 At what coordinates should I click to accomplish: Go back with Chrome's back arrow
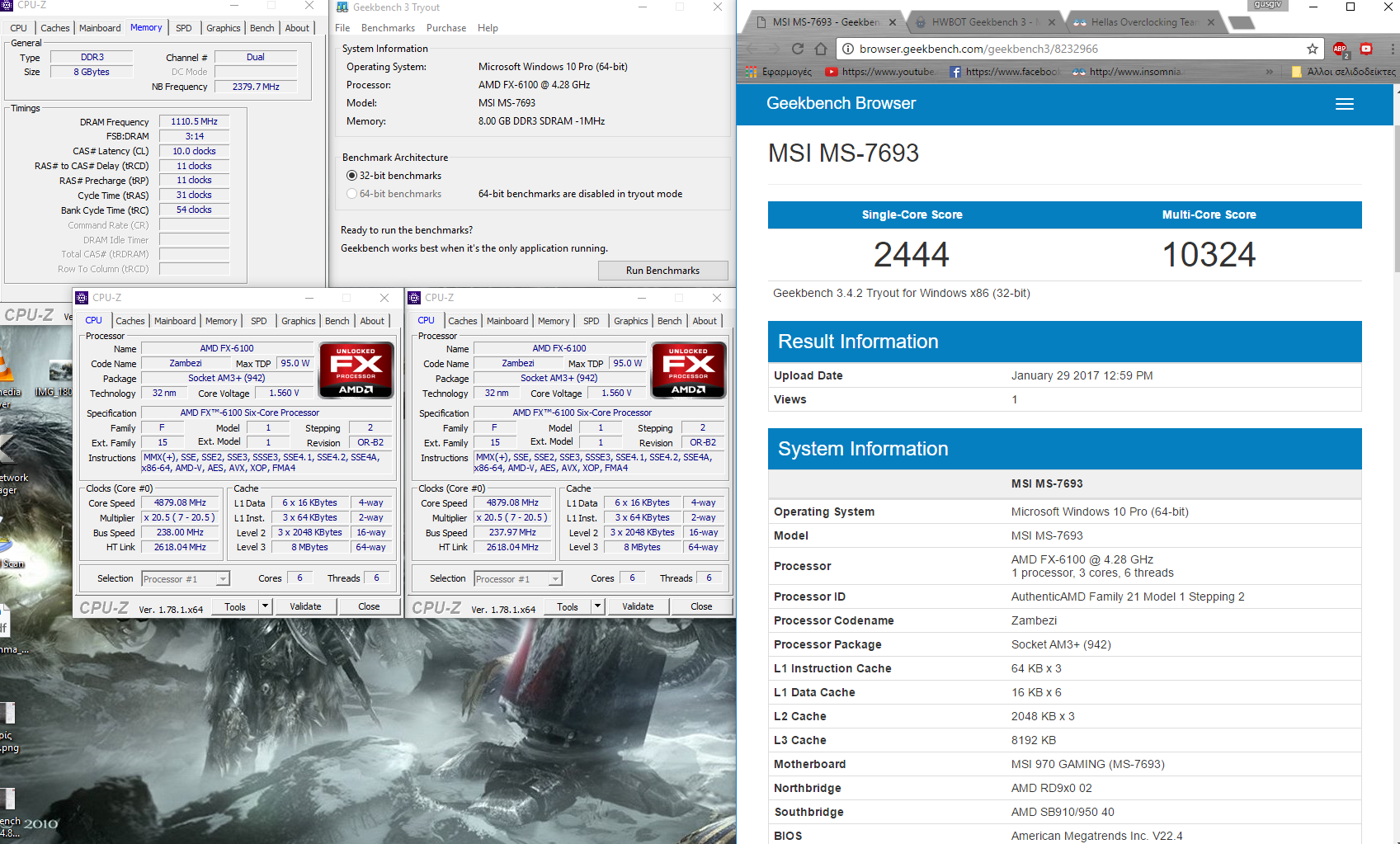[751, 49]
